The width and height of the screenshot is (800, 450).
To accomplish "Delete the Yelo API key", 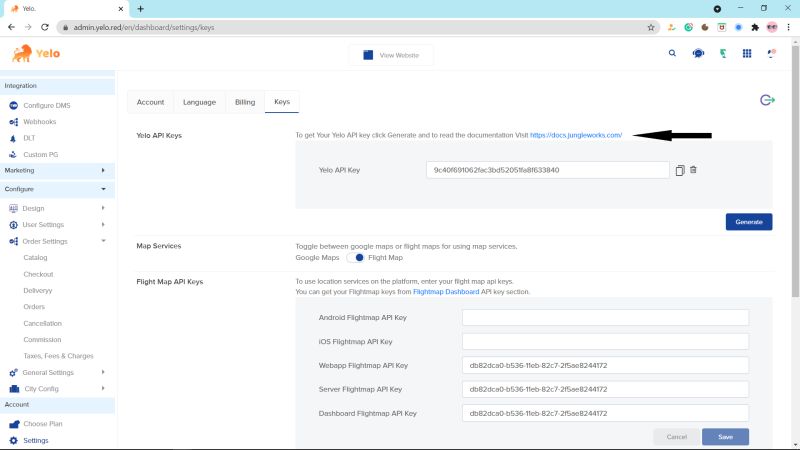I will (x=693, y=170).
